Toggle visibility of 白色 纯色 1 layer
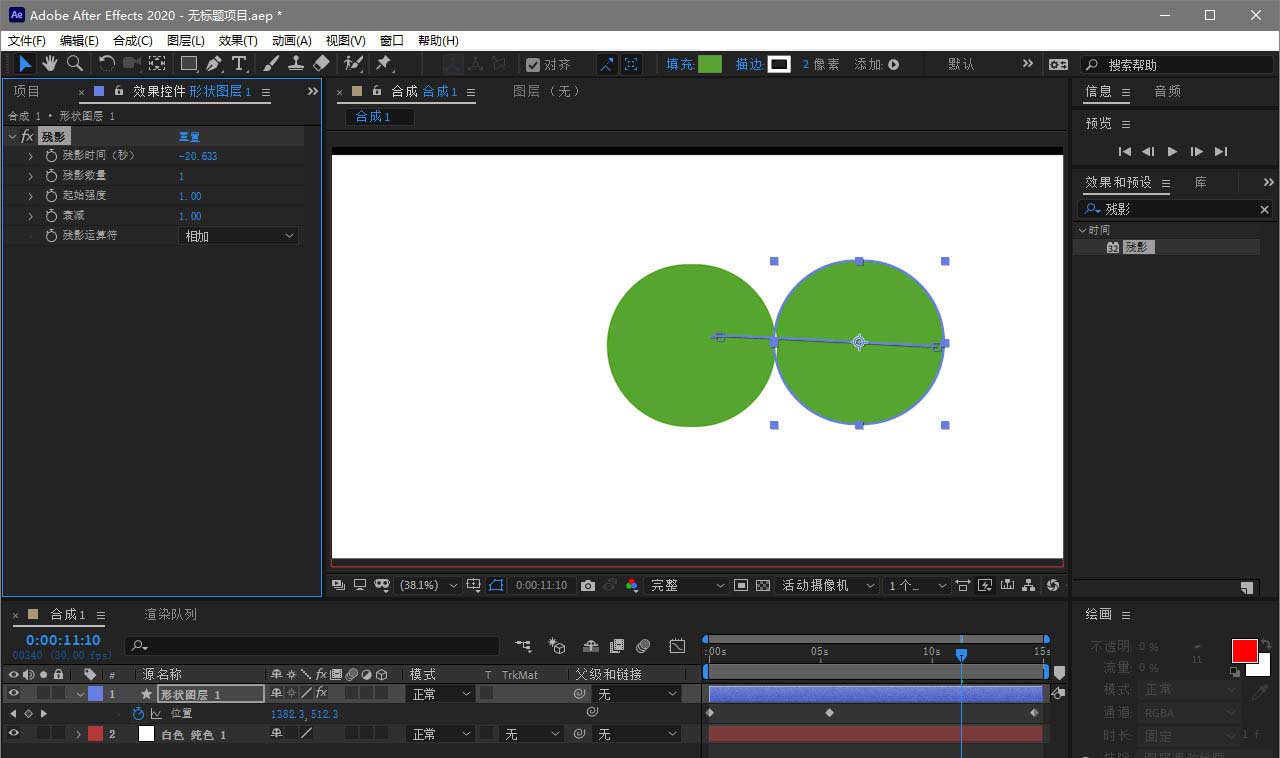The image size is (1280, 758). pos(14,734)
